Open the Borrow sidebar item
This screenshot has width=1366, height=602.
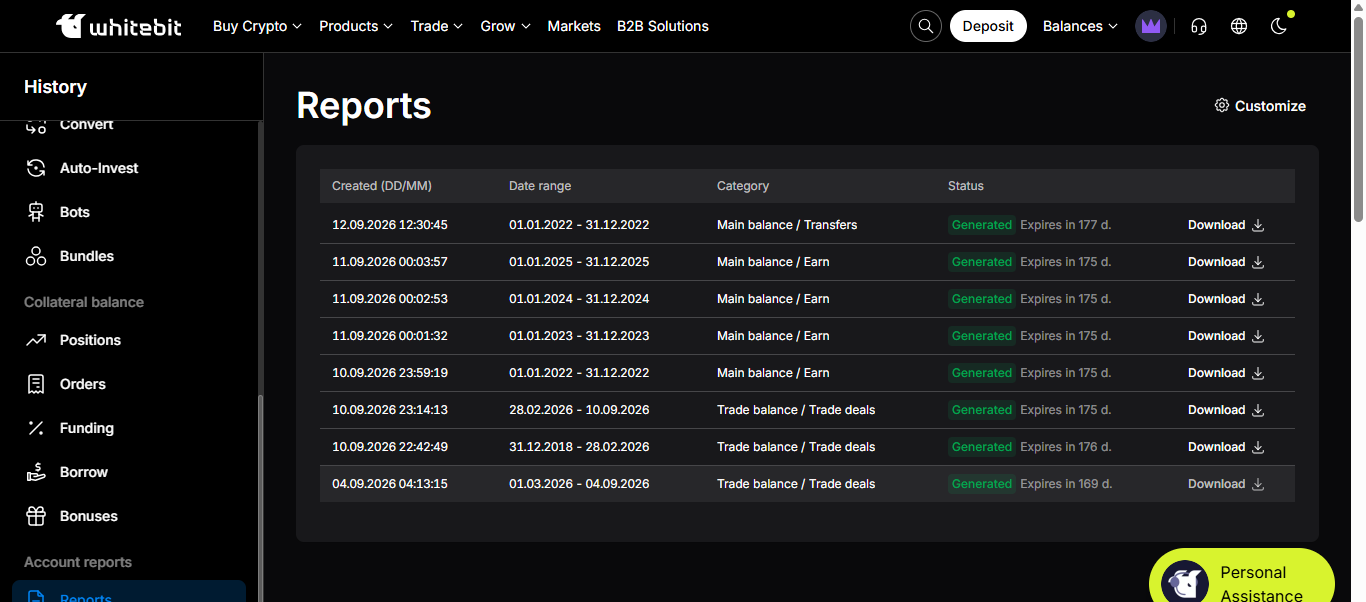tap(129, 472)
